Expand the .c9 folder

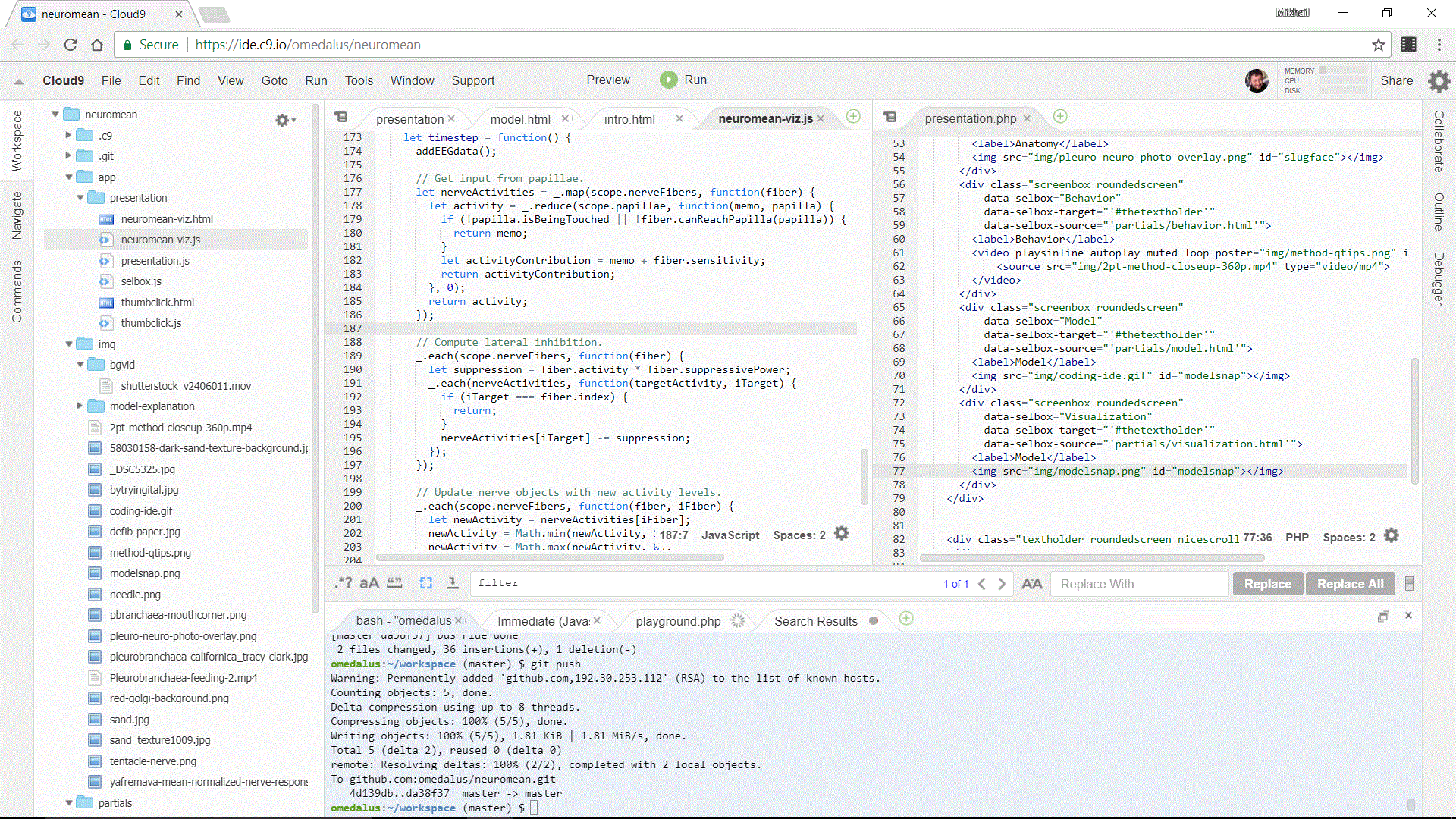tap(68, 135)
